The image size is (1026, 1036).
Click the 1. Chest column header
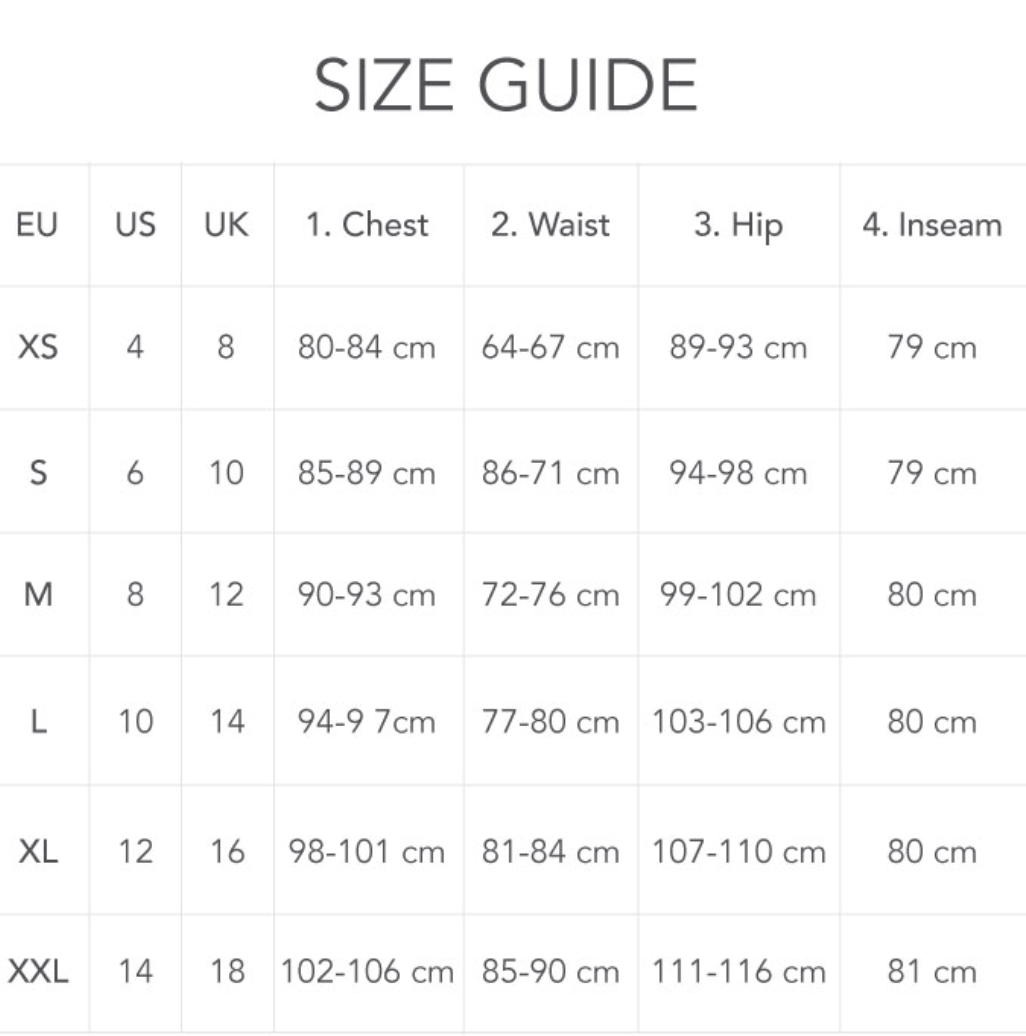coord(367,225)
